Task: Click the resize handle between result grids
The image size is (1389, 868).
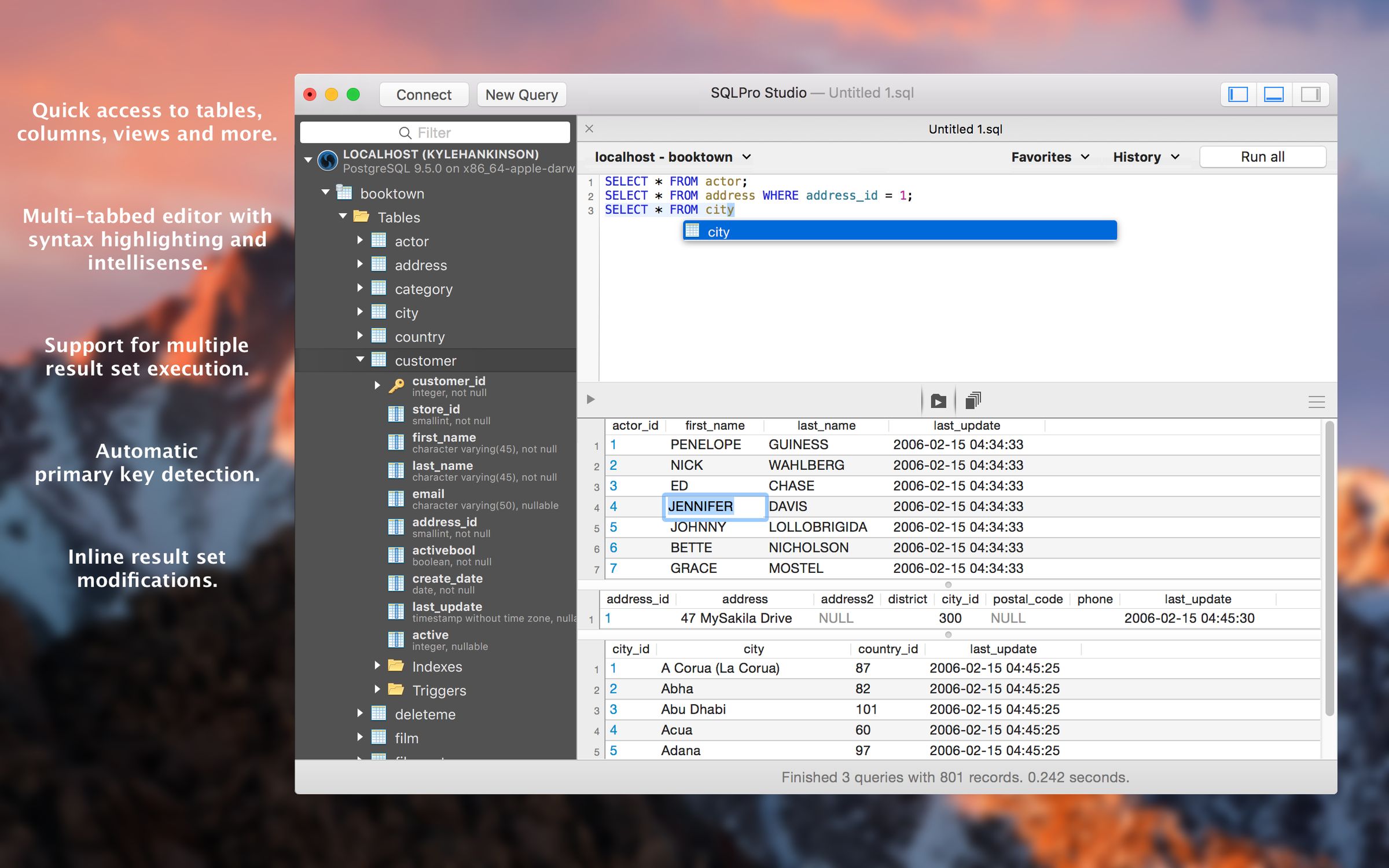Action: click(947, 585)
